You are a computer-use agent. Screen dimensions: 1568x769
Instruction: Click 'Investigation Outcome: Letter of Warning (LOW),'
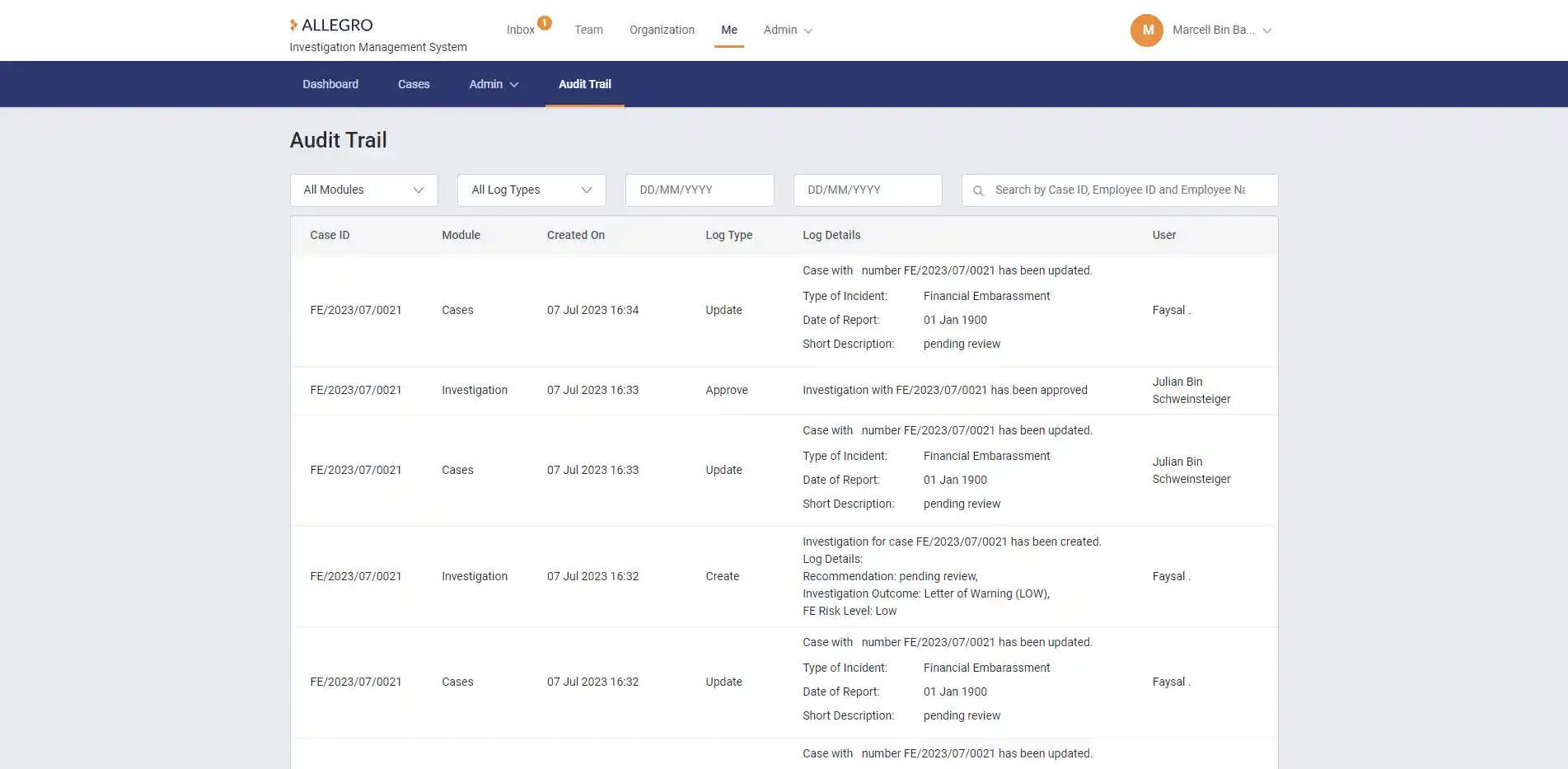coord(926,593)
